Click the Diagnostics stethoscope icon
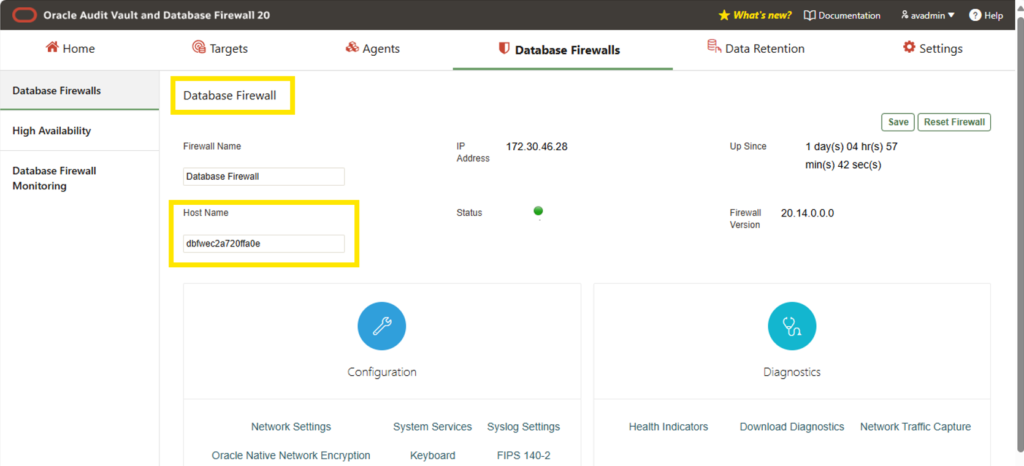 coord(792,326)
